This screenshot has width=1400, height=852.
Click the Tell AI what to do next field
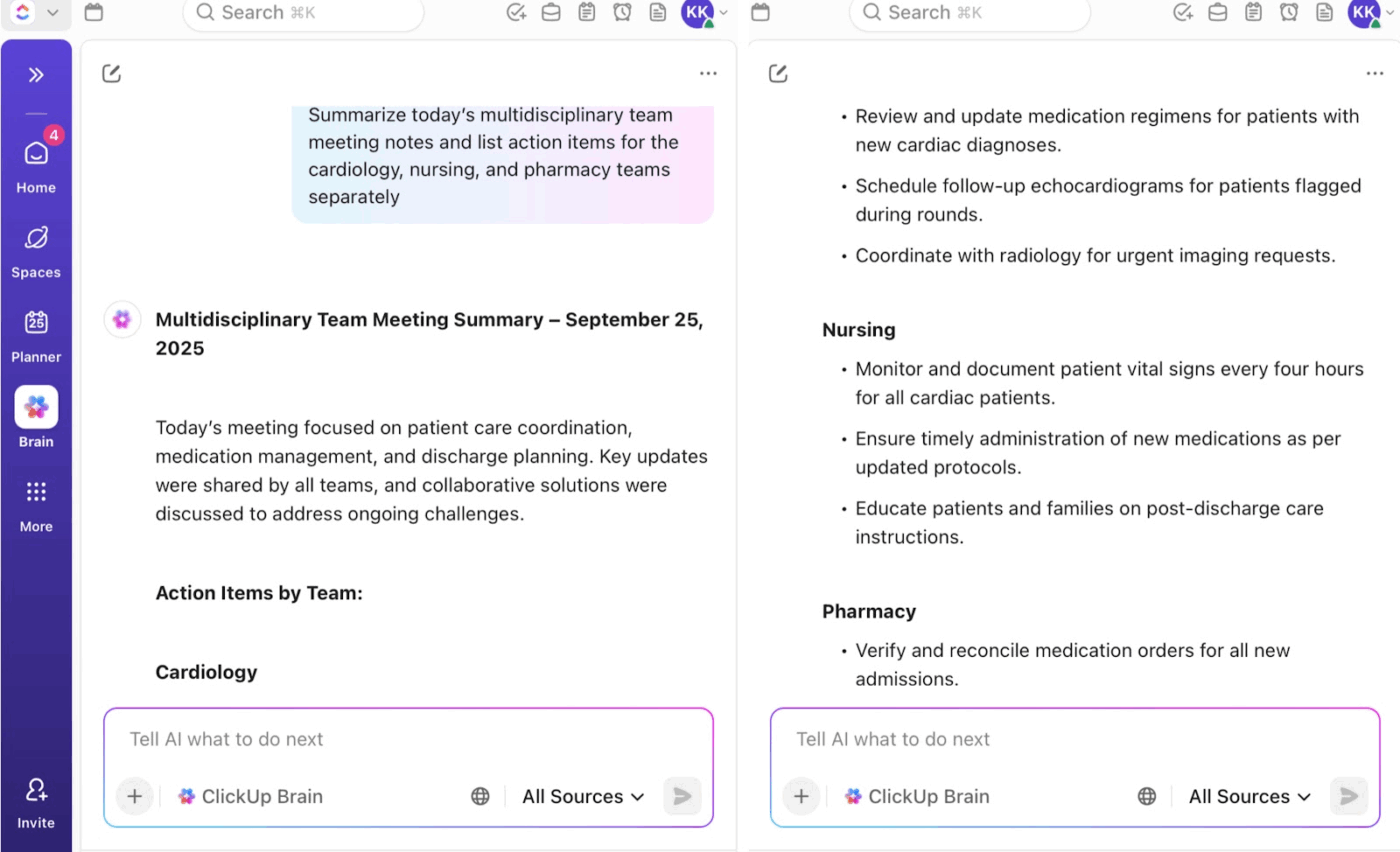pos(300,739)
